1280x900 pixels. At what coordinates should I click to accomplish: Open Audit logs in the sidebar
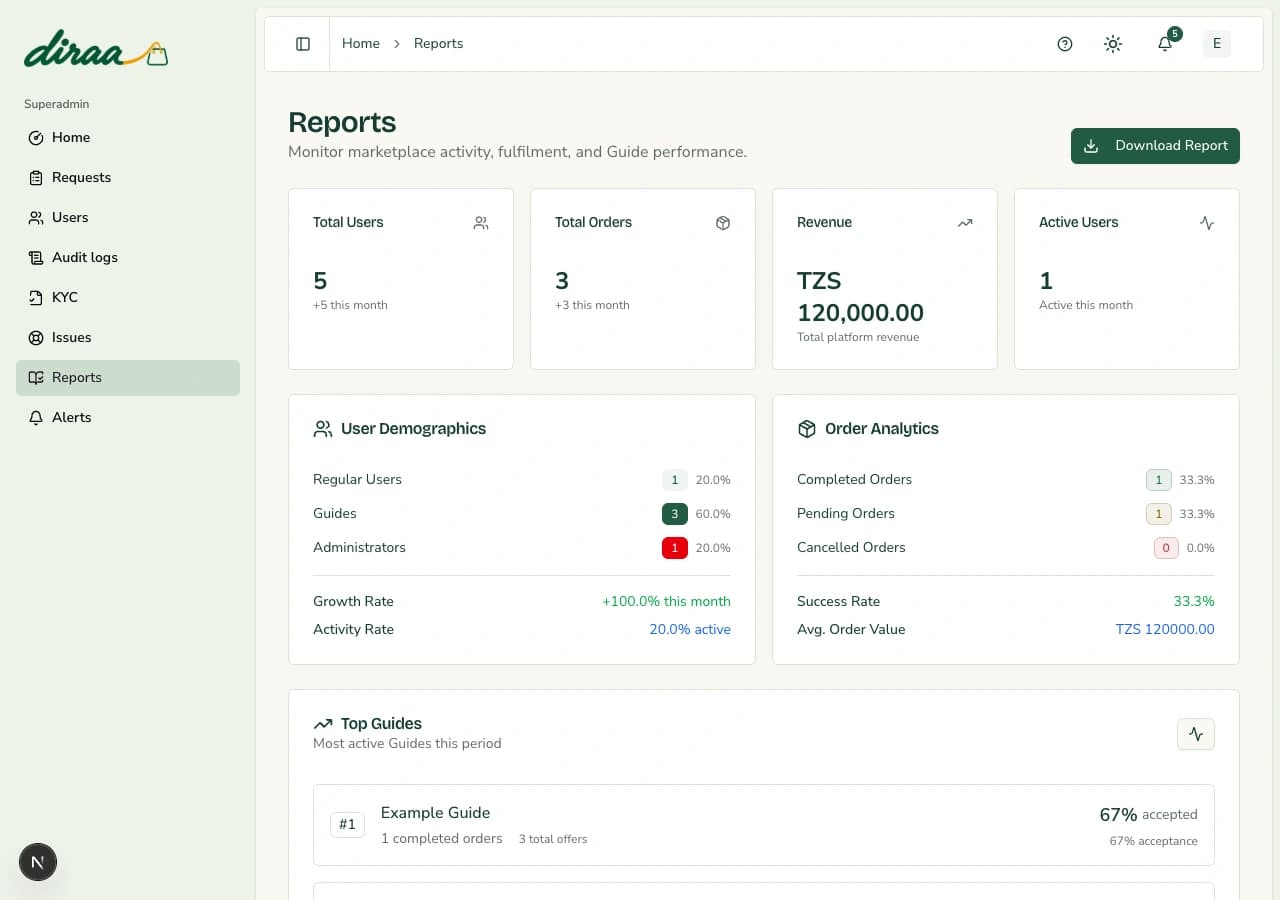pyautogui.click(x=128, y=258)
